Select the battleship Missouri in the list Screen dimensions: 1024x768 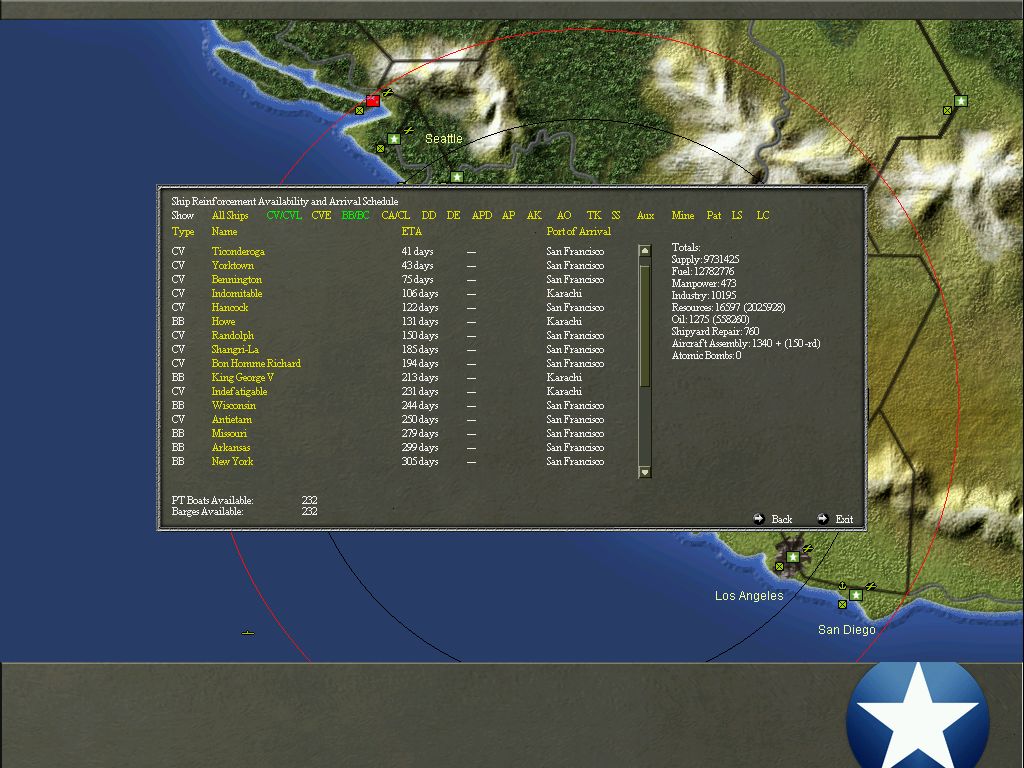click(229, 434)
